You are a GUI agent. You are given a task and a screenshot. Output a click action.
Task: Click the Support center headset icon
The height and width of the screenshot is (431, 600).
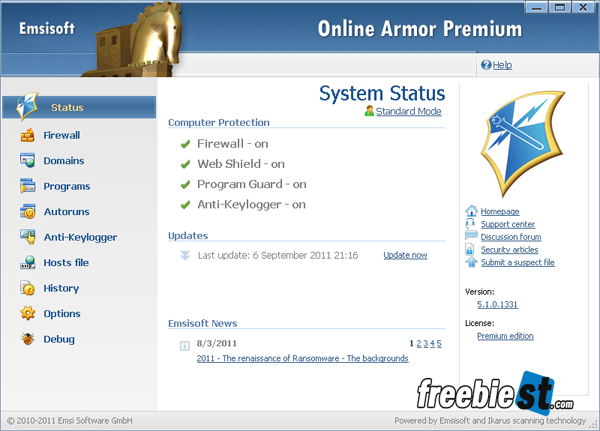471,224
